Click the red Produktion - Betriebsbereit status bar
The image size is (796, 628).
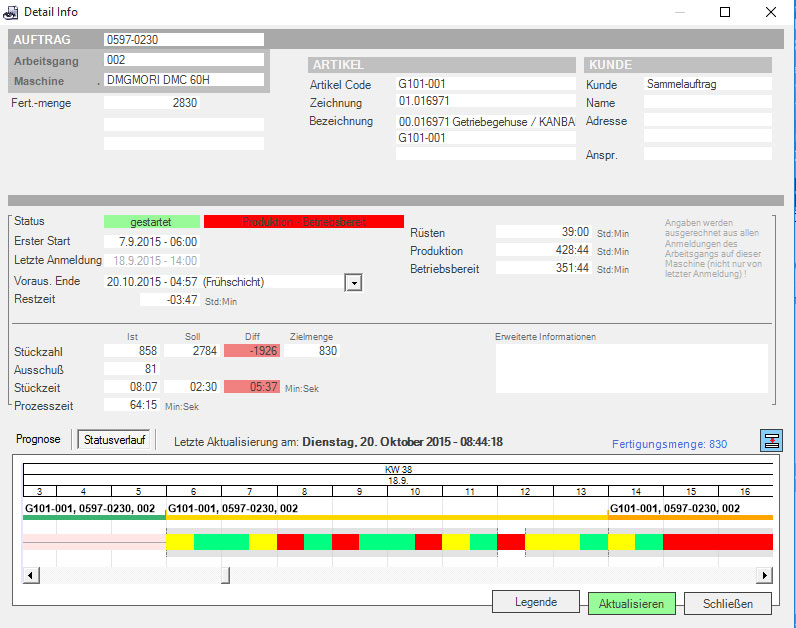point(304,222)
